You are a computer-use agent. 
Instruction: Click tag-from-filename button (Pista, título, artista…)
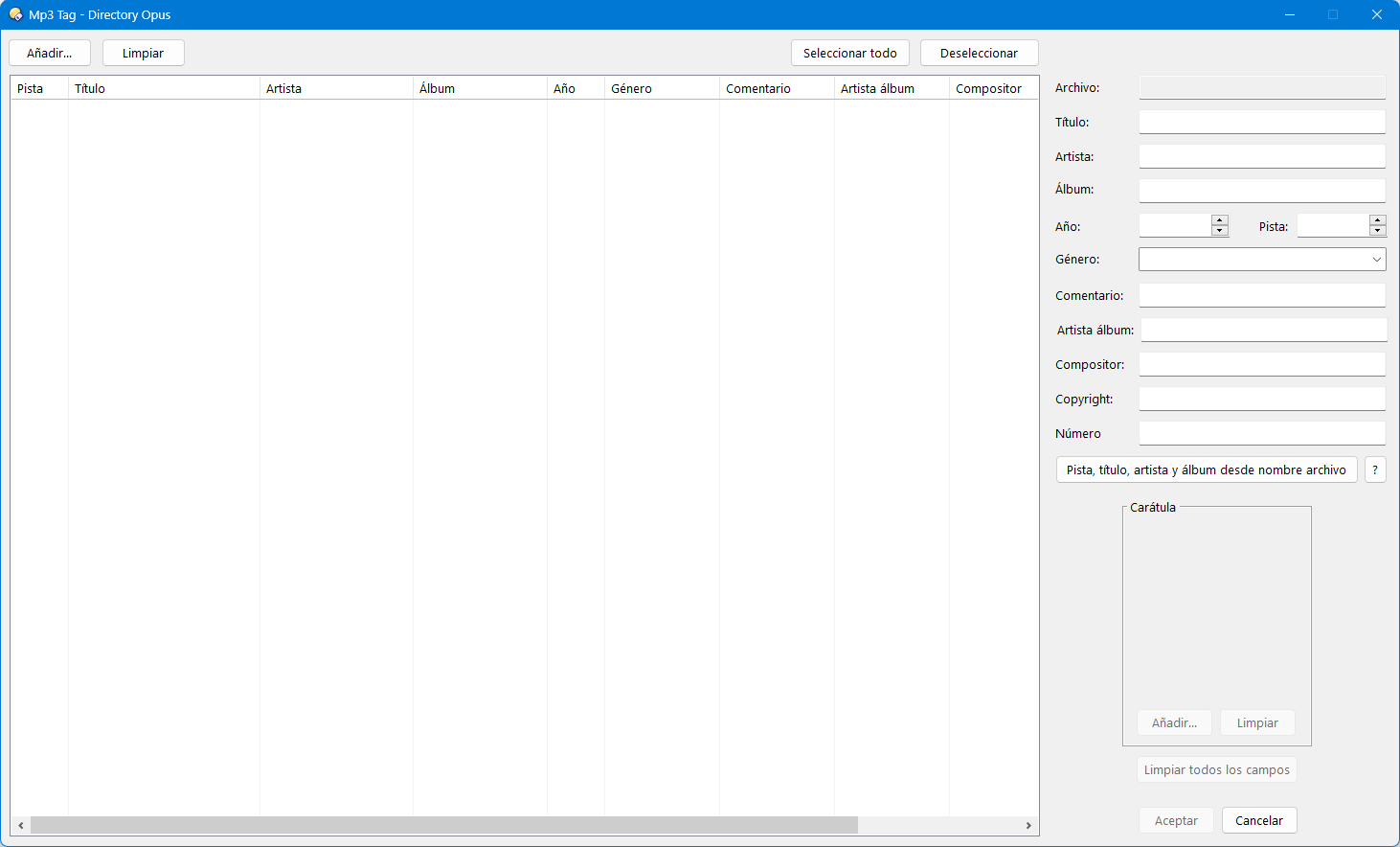click(1206, 469)
